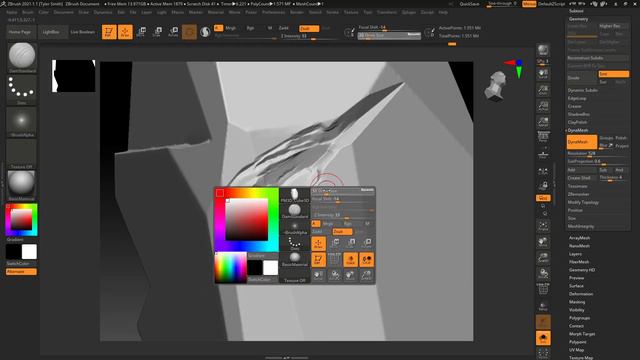Open the BasicMaterial selector on the left shelf

[x=22, y=186]
